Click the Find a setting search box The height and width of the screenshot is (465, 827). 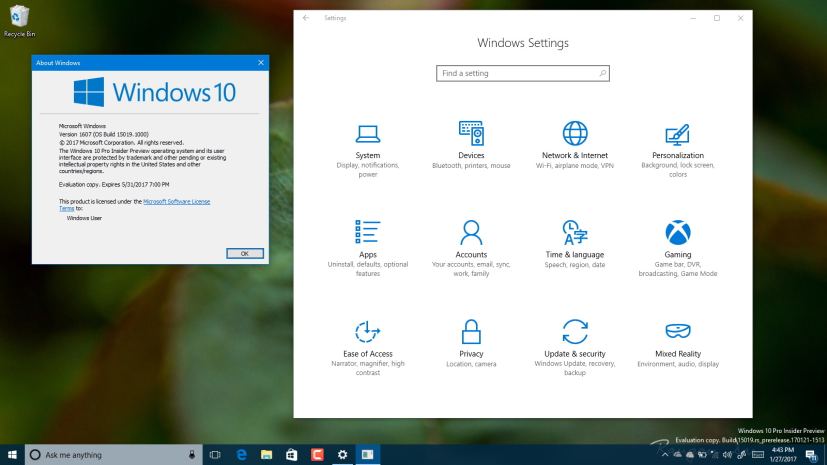pos(523,73)
